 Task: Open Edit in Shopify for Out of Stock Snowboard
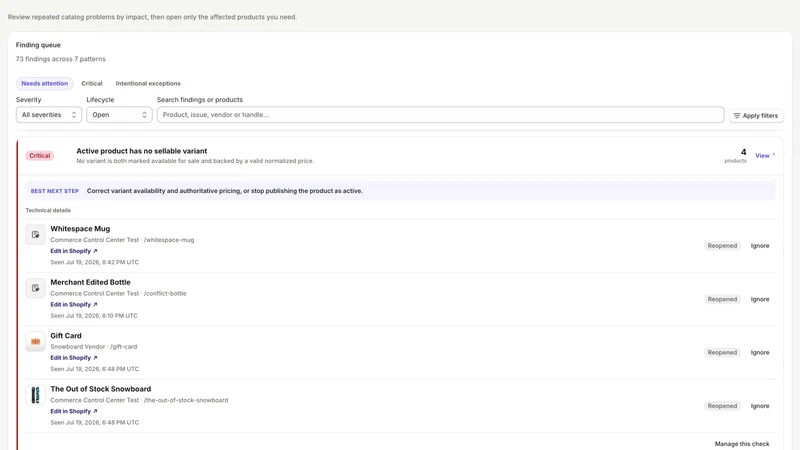point(73,411)
